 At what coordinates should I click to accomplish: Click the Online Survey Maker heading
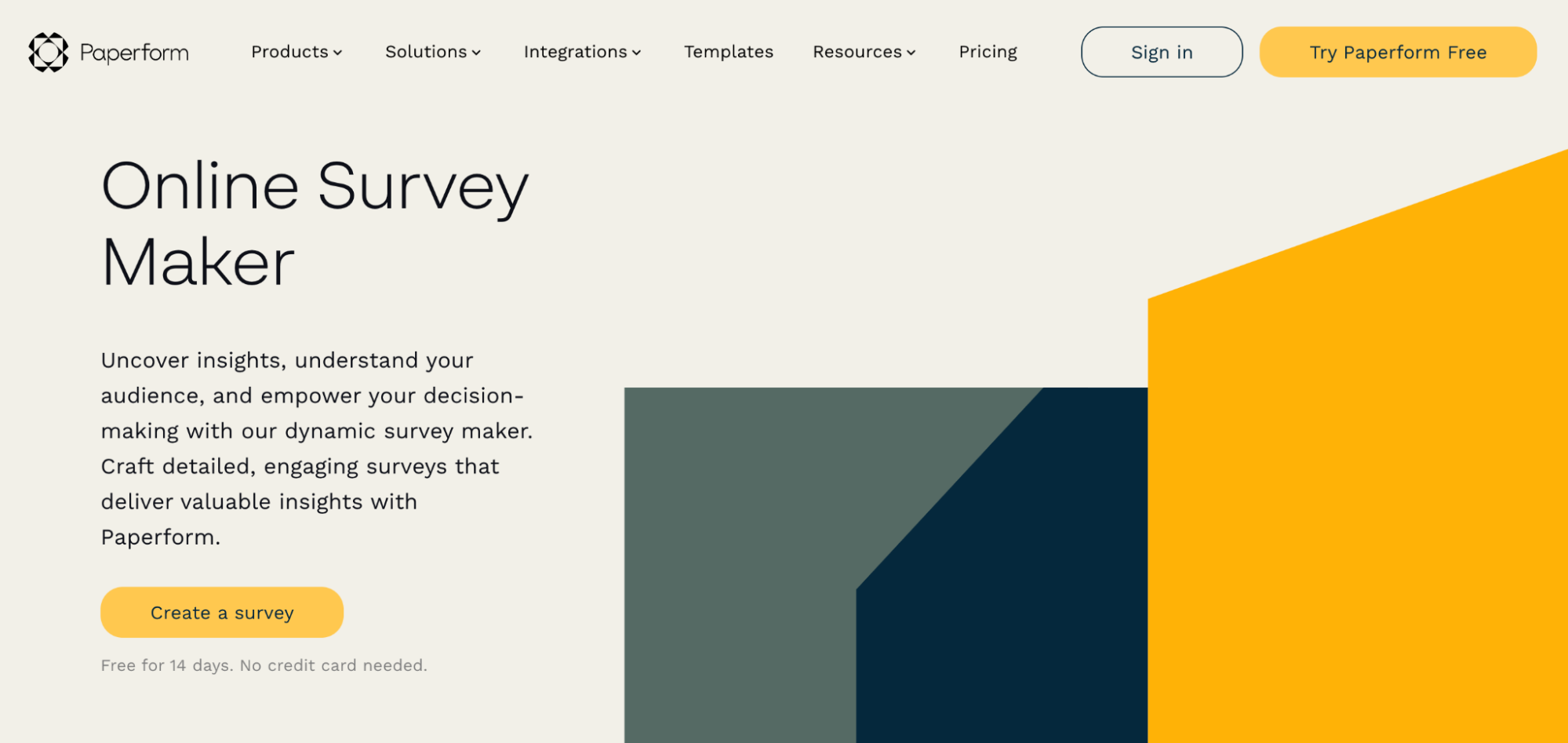315,224
